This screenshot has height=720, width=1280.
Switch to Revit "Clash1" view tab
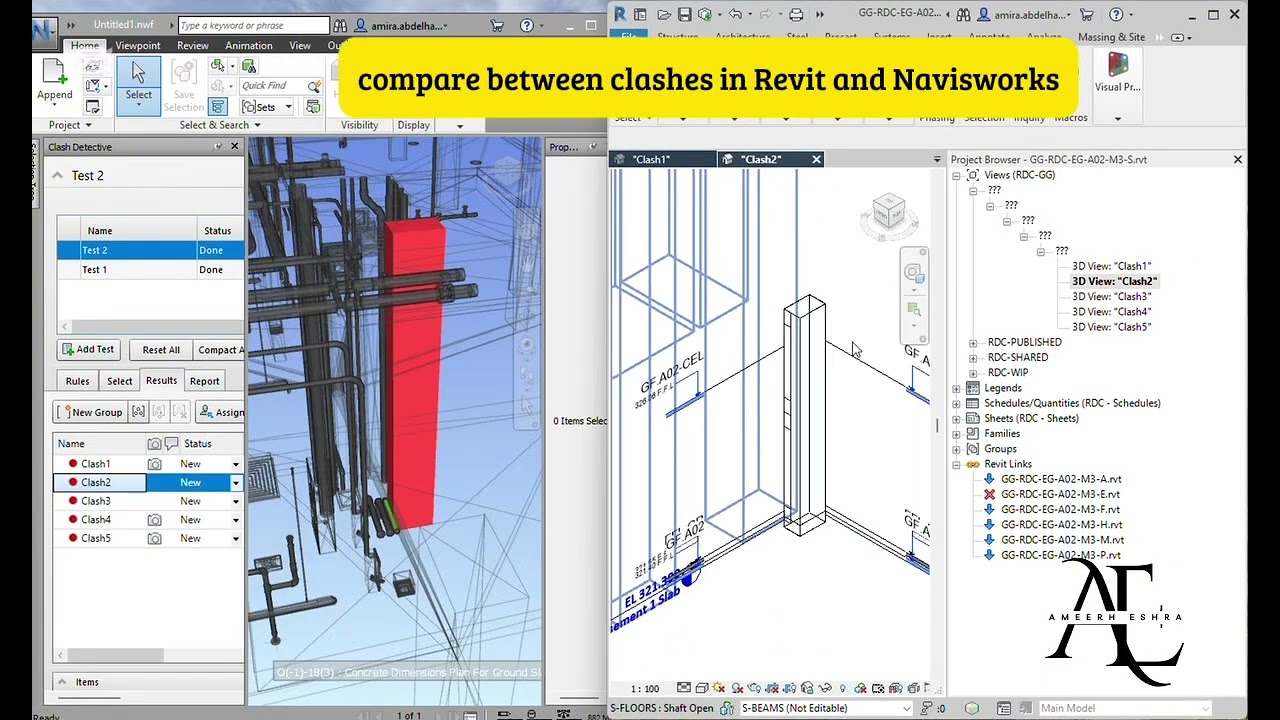660,159
